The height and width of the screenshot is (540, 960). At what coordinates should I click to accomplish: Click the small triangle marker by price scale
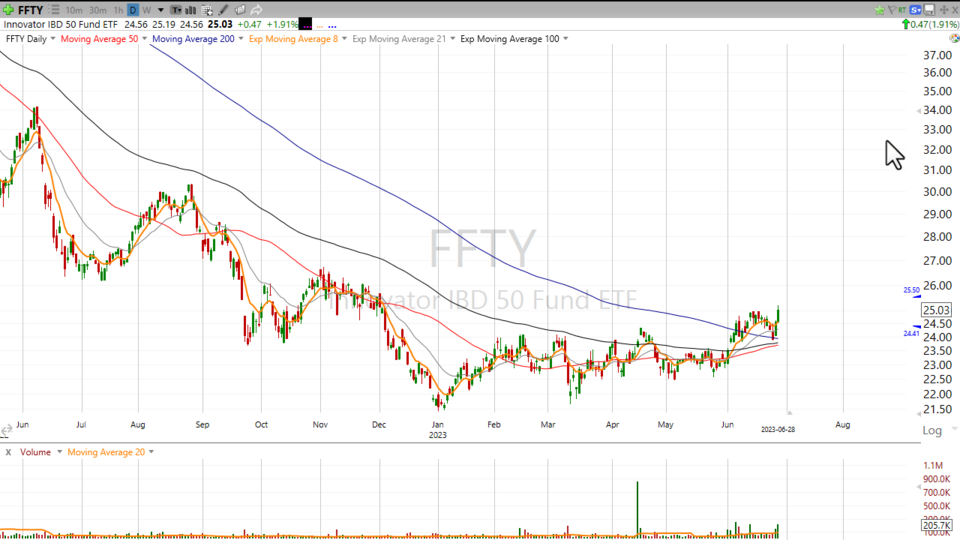(918, 111)
